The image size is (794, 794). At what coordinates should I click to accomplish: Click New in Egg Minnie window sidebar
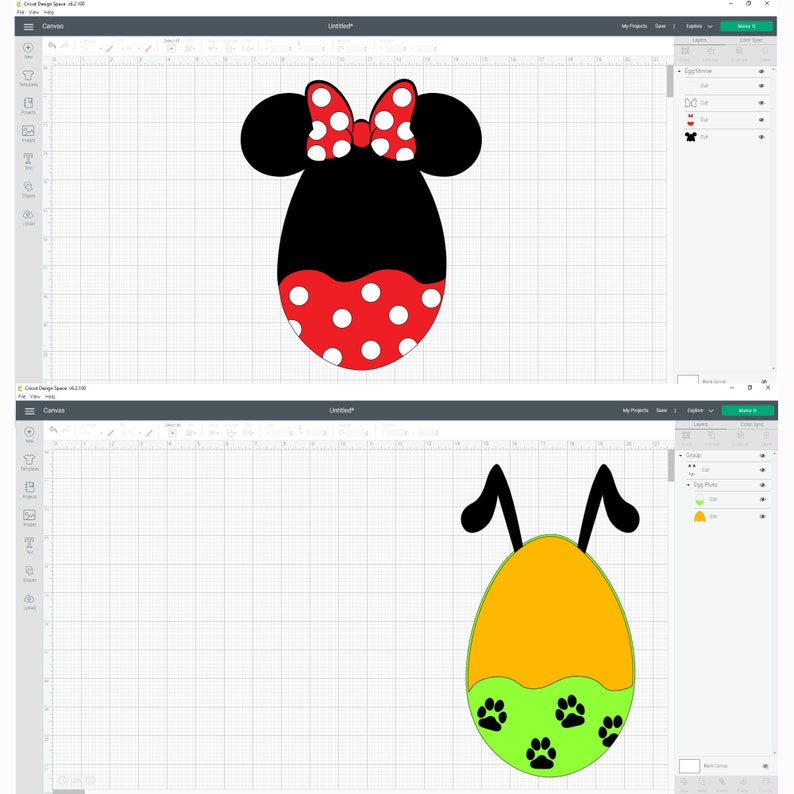point(28,50)
